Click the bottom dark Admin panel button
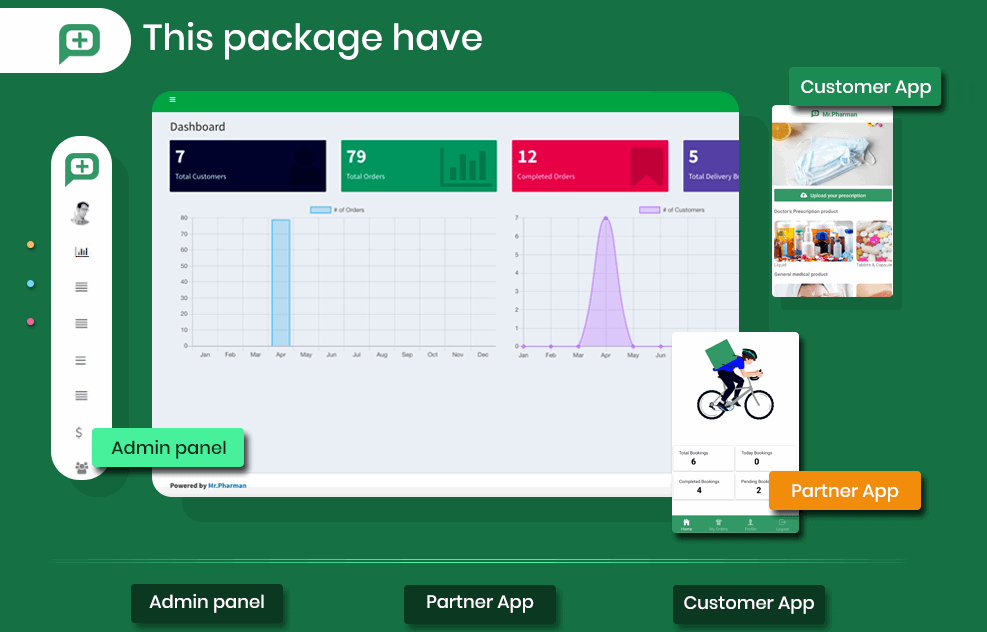Viewport: 987px width, 632px height. (207, 603)
